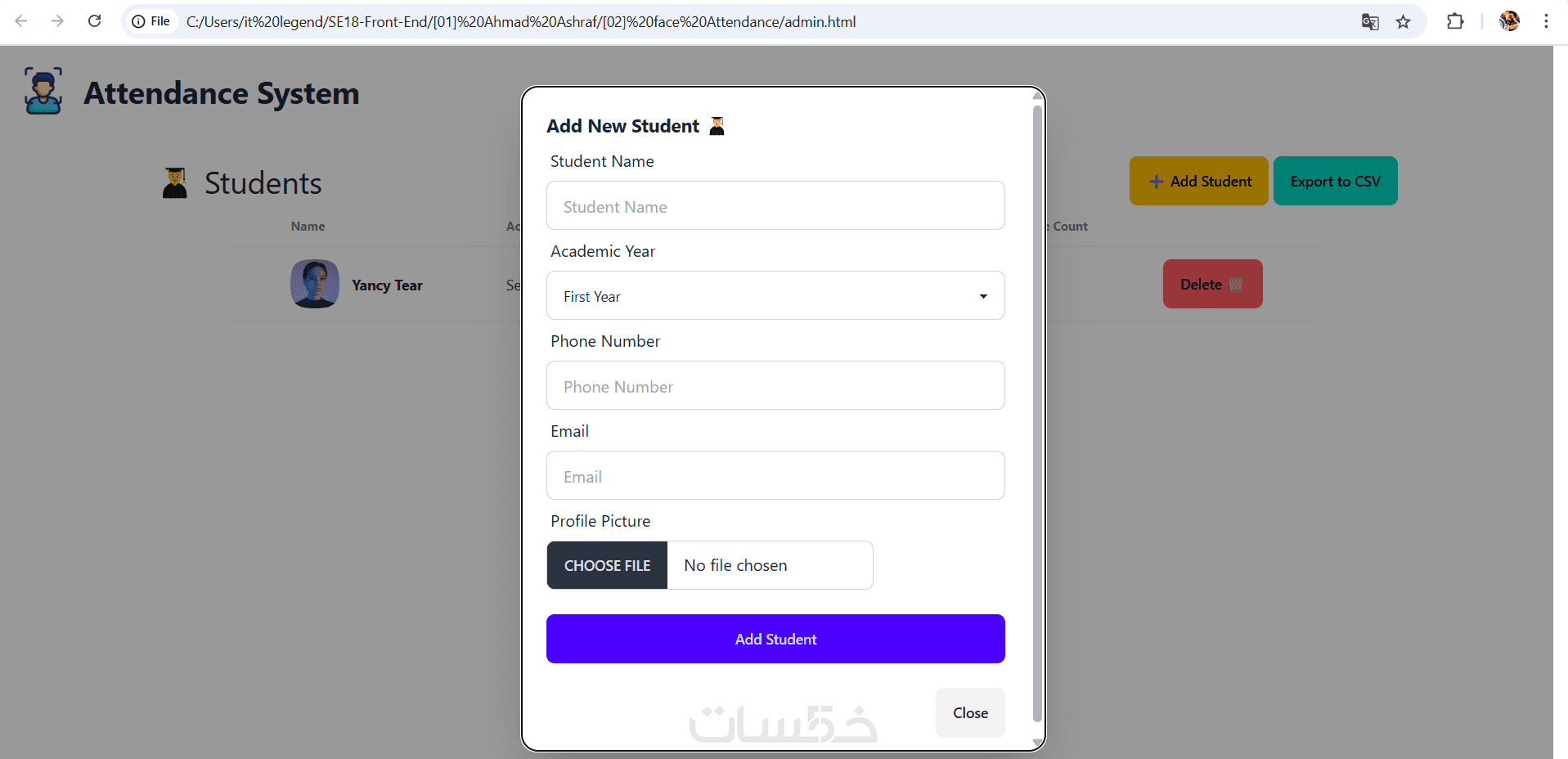Screen dimensions: 1568x759
Task: Focus the Phone Number input
Action: click(x=775, y=386)
